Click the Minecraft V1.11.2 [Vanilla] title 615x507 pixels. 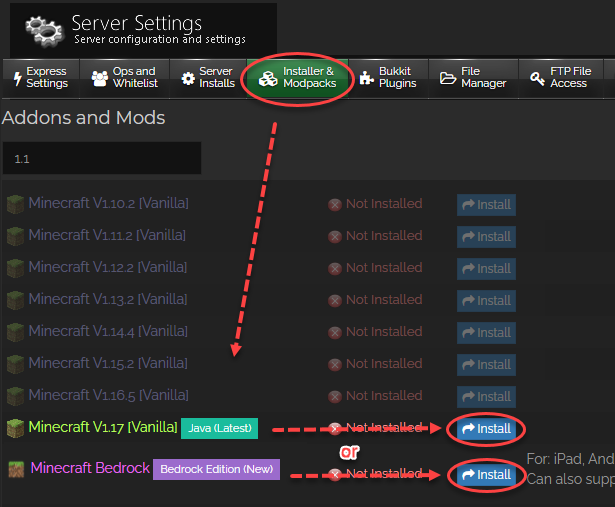[107, 235]
